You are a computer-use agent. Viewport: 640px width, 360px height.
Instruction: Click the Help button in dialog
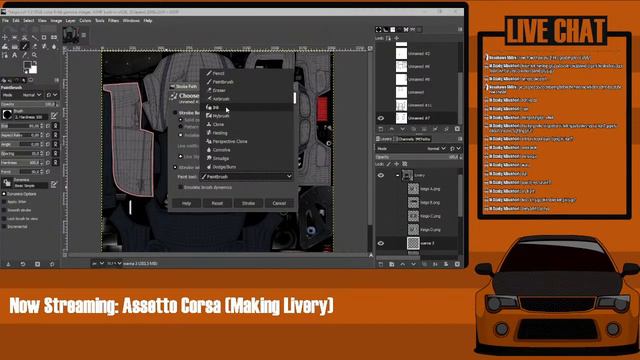pos(187,203)
